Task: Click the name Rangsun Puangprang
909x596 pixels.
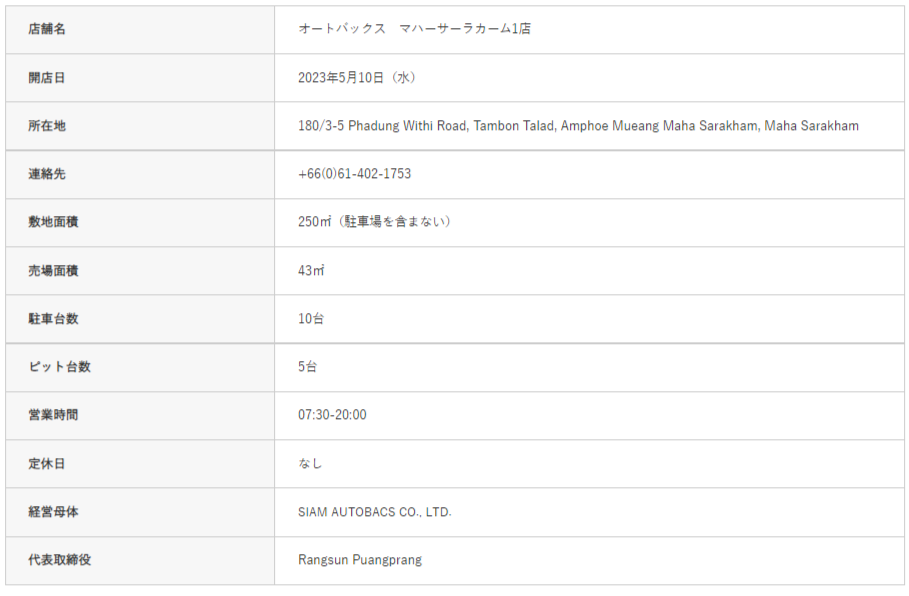Action: click(x=360, y=560)
